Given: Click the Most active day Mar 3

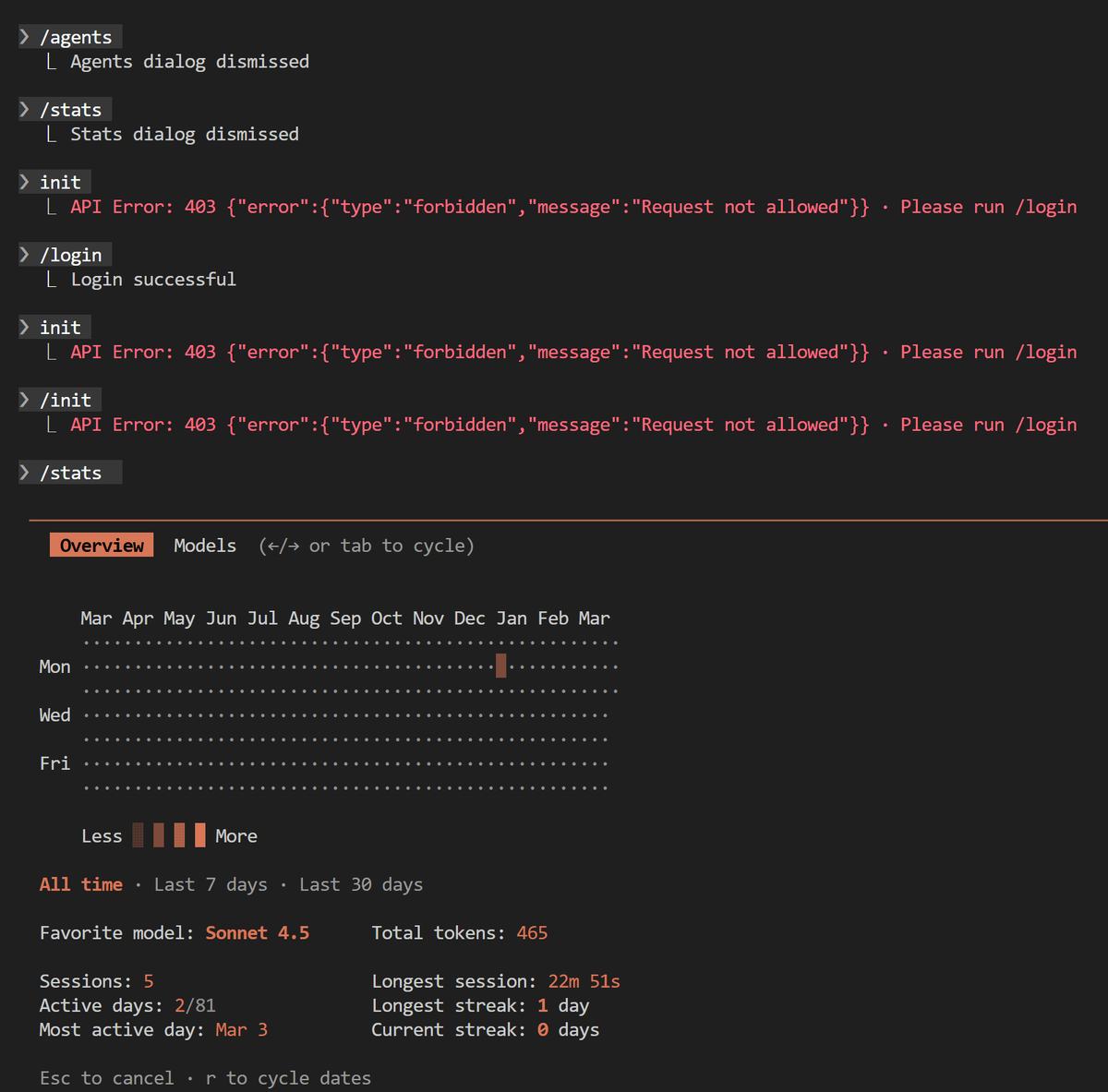Looking at the screenshot, I should [x=242, y=1029].
